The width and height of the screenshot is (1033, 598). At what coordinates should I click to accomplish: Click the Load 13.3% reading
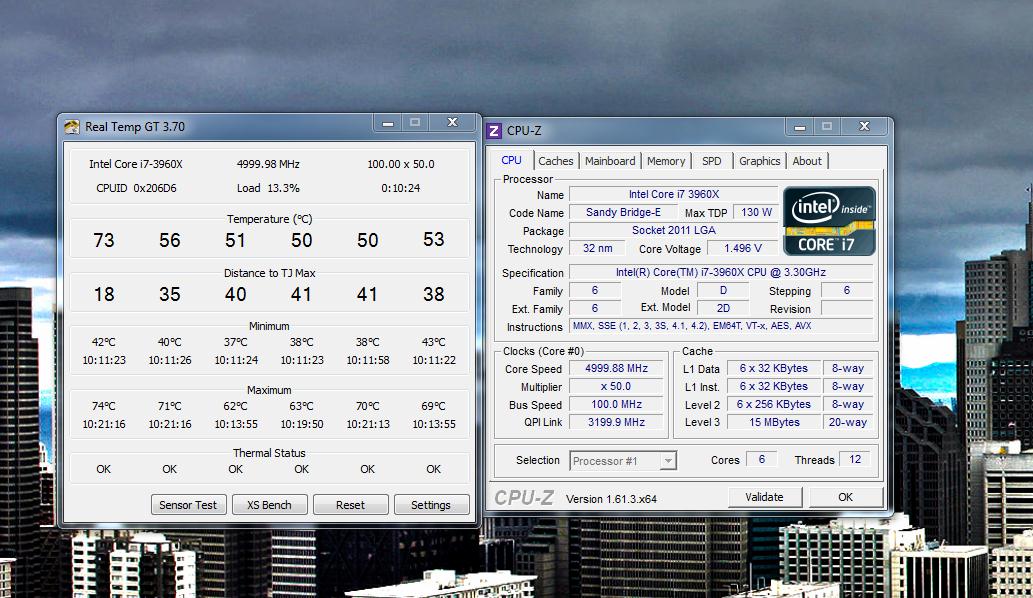pyautogui.click(x=268, y=188)
